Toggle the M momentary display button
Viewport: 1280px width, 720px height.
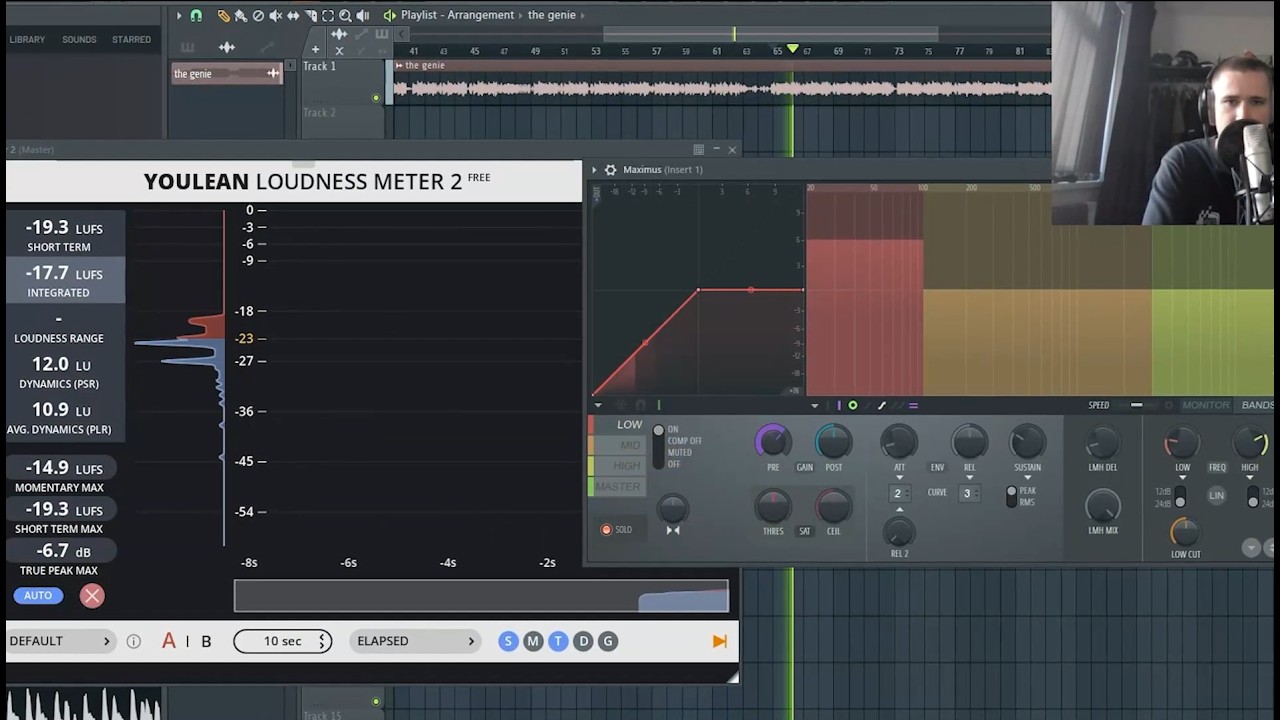coord(533,641)
